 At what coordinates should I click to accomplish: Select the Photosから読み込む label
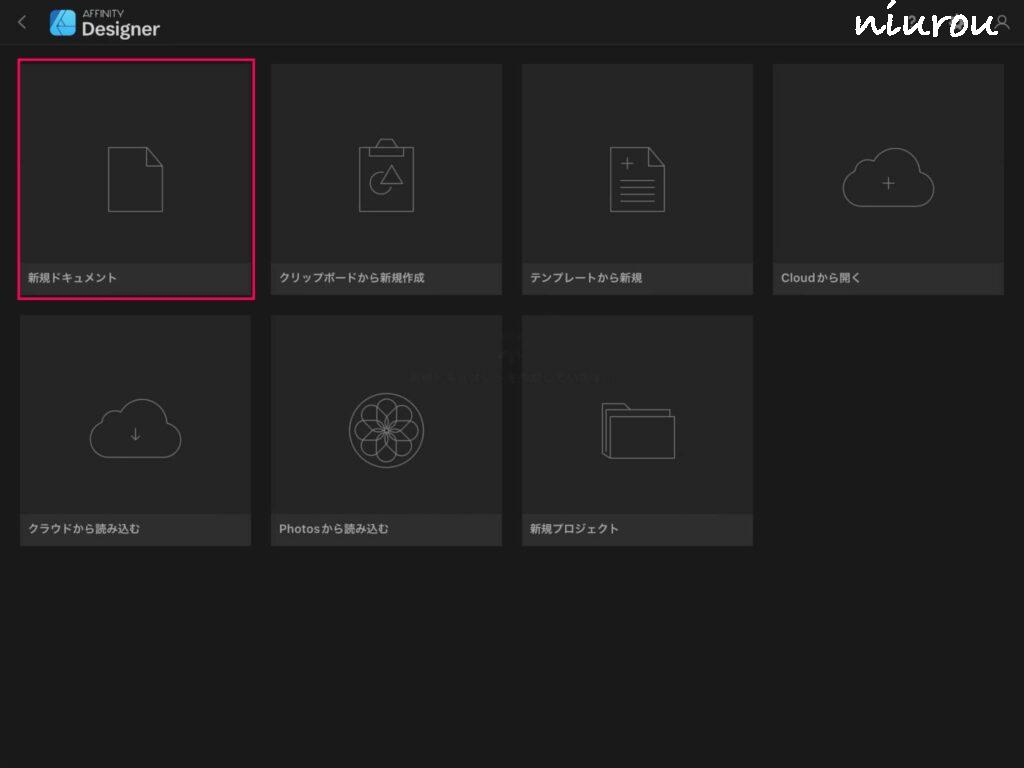334,529
